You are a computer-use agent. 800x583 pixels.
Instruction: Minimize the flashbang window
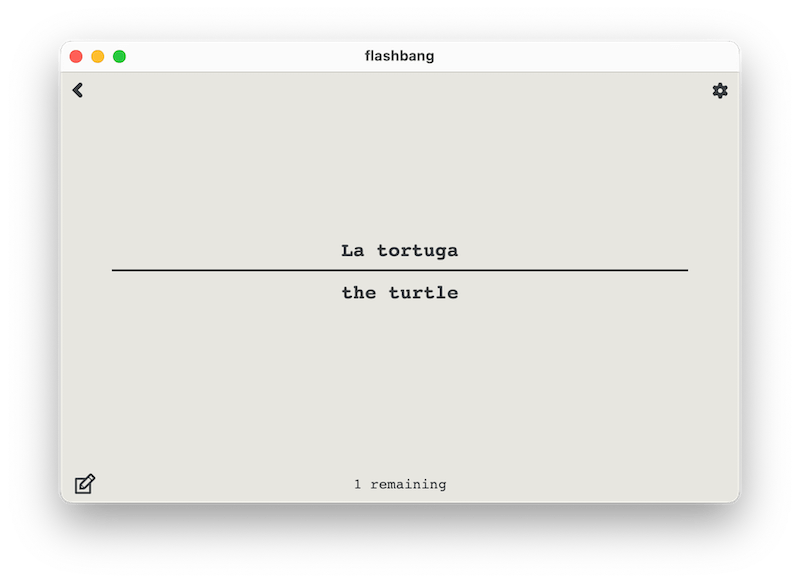coord(98,57)
